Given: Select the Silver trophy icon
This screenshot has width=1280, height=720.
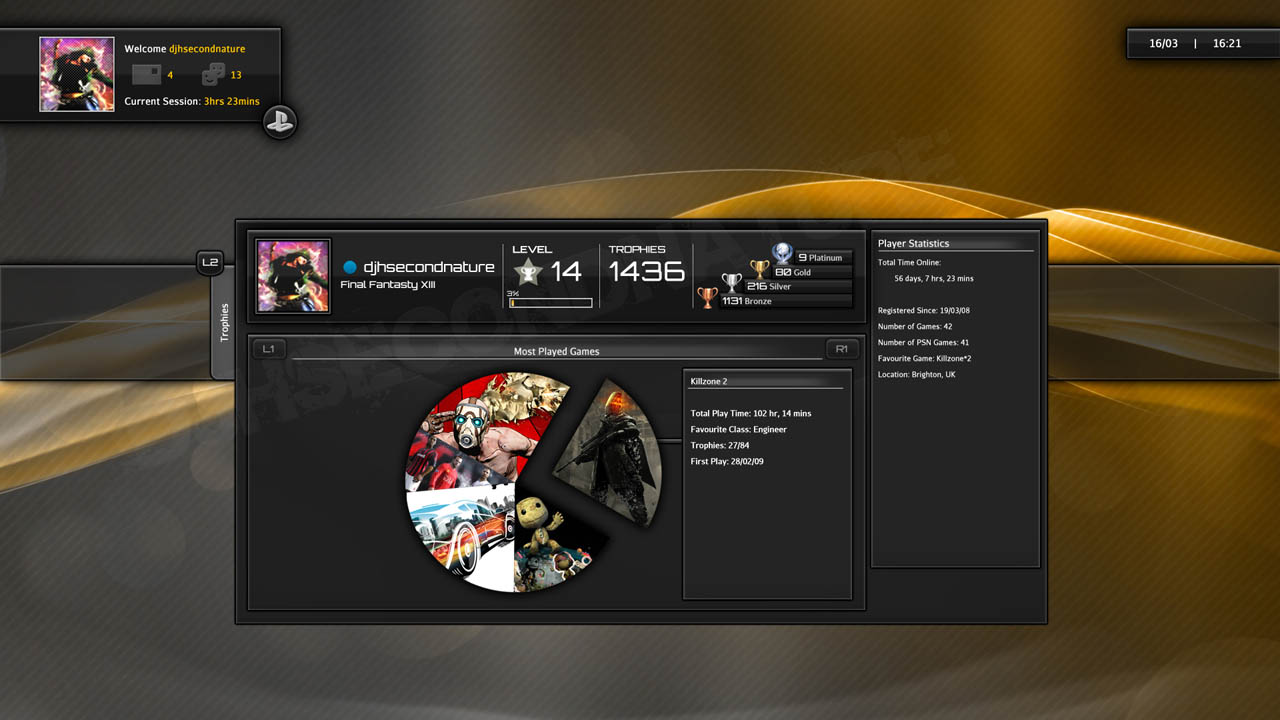Looking at the screenshot, I should 732,284.
